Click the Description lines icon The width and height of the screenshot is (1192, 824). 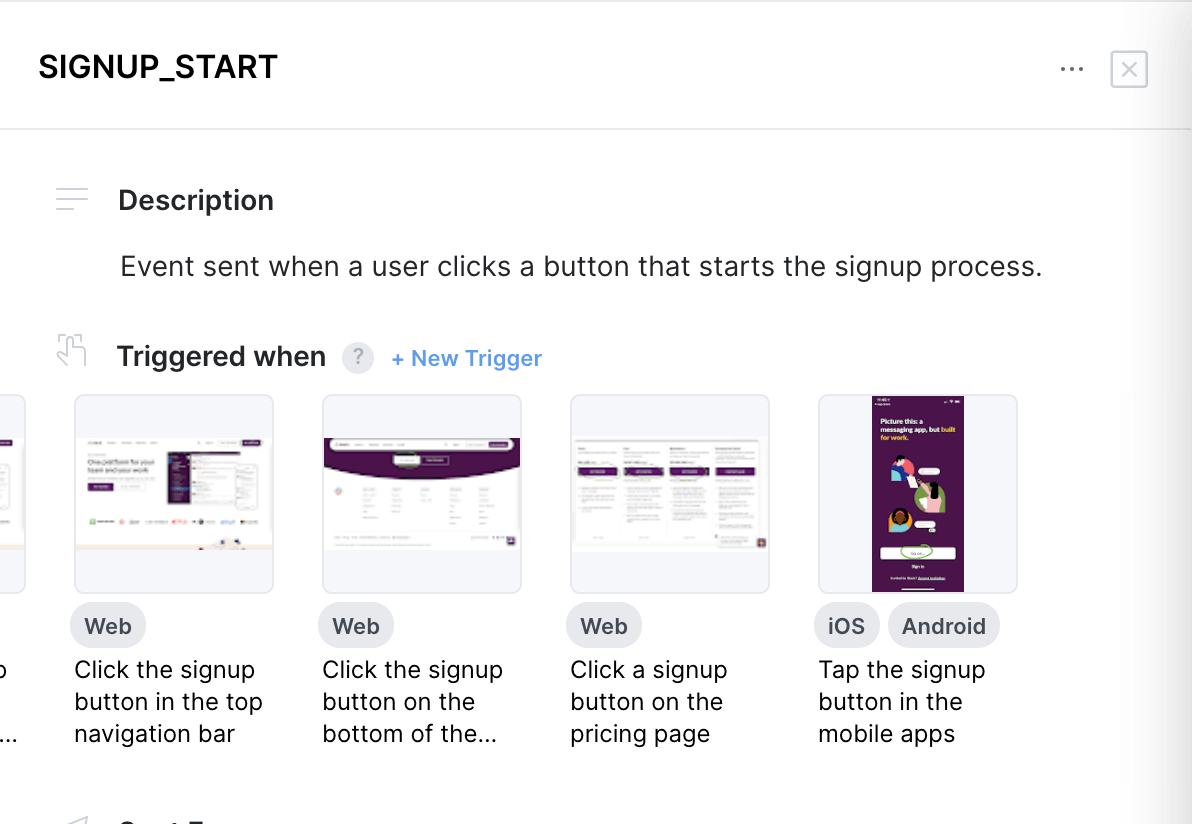[72, 199]
